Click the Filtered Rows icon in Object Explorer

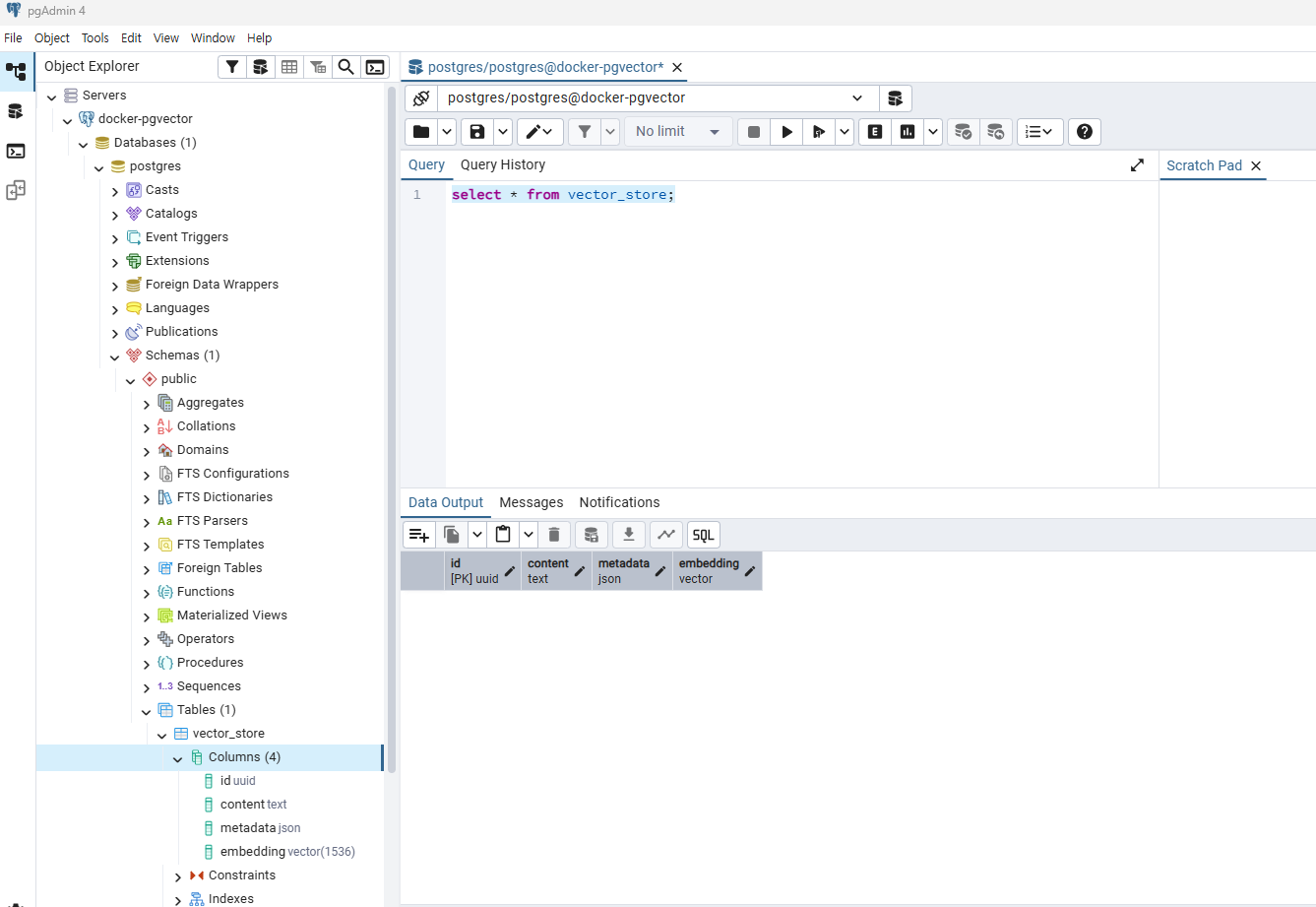click(318, 67)
